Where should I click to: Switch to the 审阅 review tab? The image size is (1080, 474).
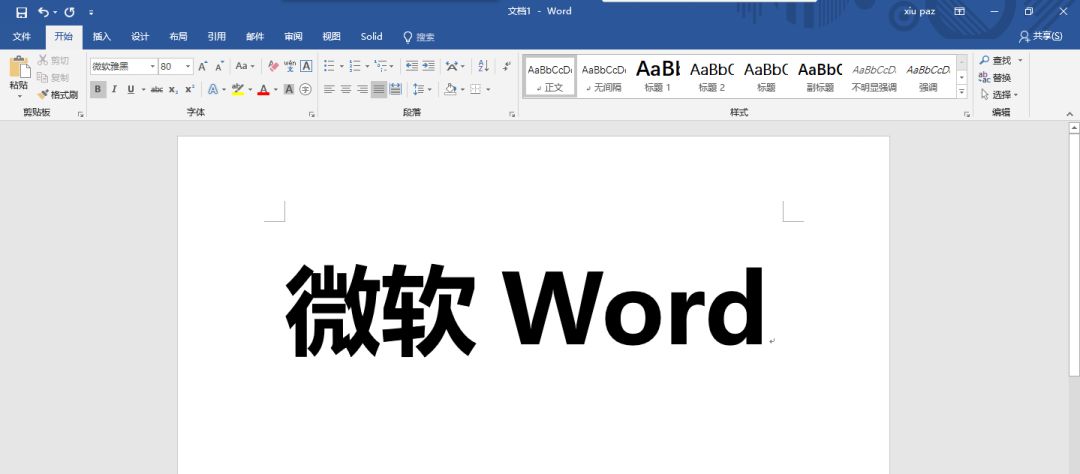click(293, 37)
